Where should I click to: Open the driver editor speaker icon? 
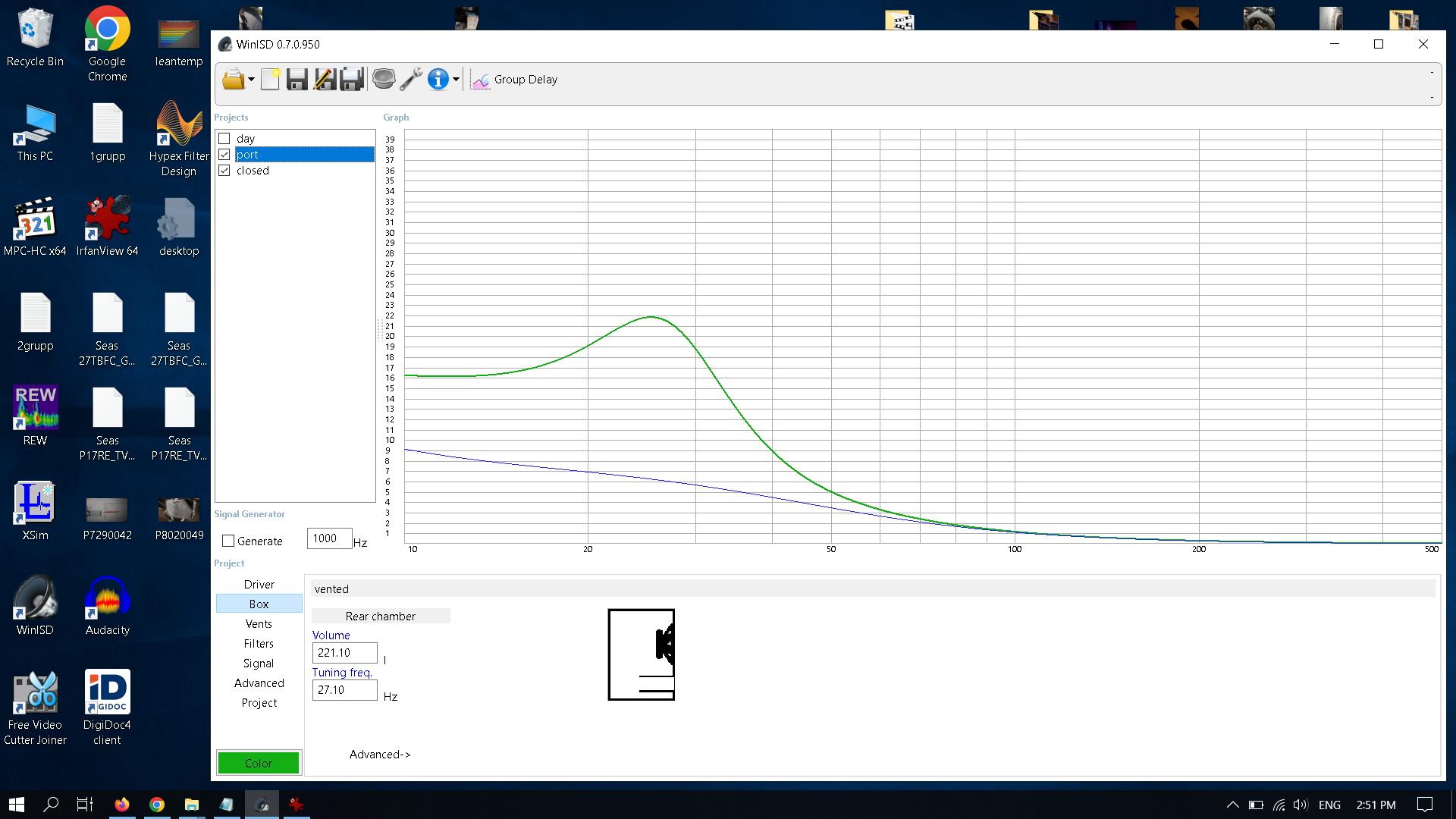(384, 80)
